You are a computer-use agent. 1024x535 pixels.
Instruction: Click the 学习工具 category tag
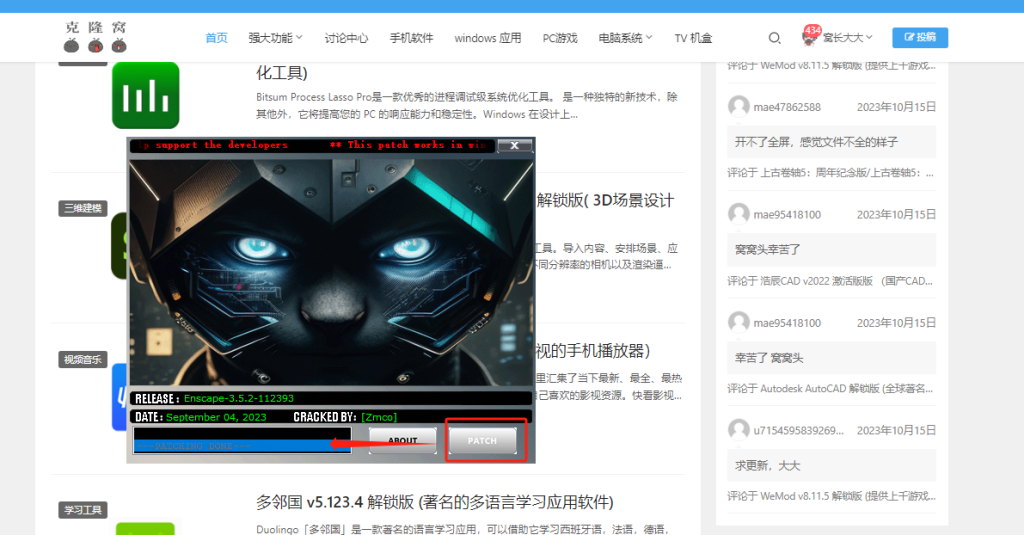pyautogui.click(x=82, y=510)
